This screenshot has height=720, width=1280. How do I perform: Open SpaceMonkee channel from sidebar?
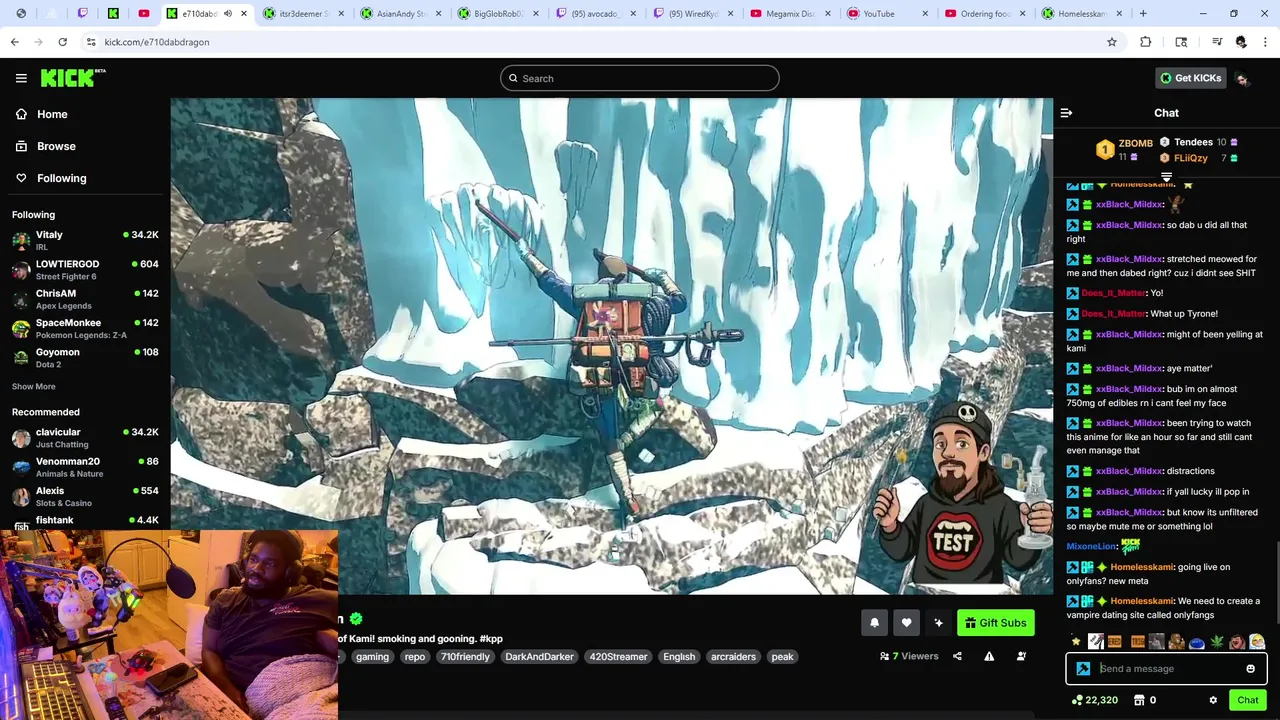click(x=85, y=329)
